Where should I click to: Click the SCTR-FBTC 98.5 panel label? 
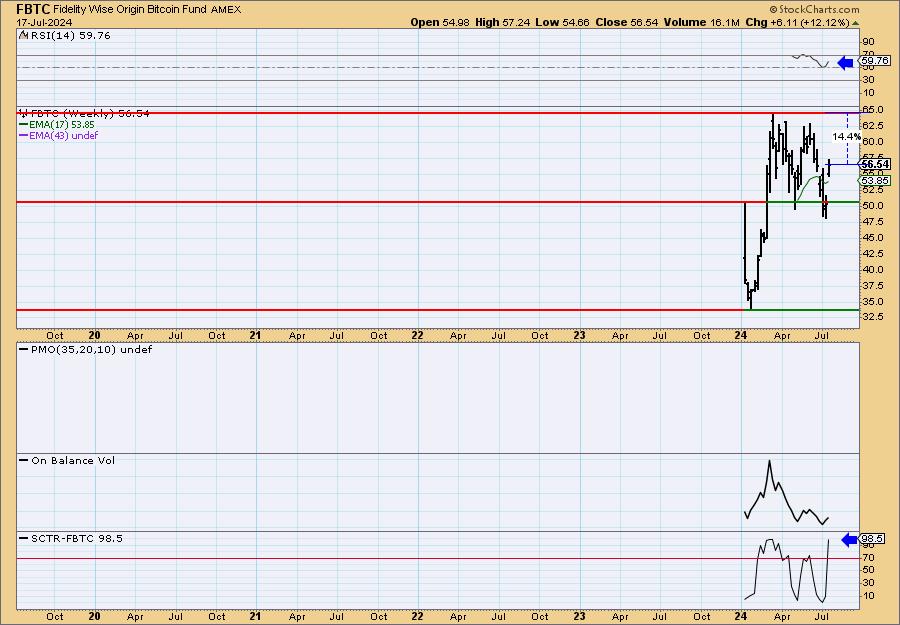[x=71, y=538]
